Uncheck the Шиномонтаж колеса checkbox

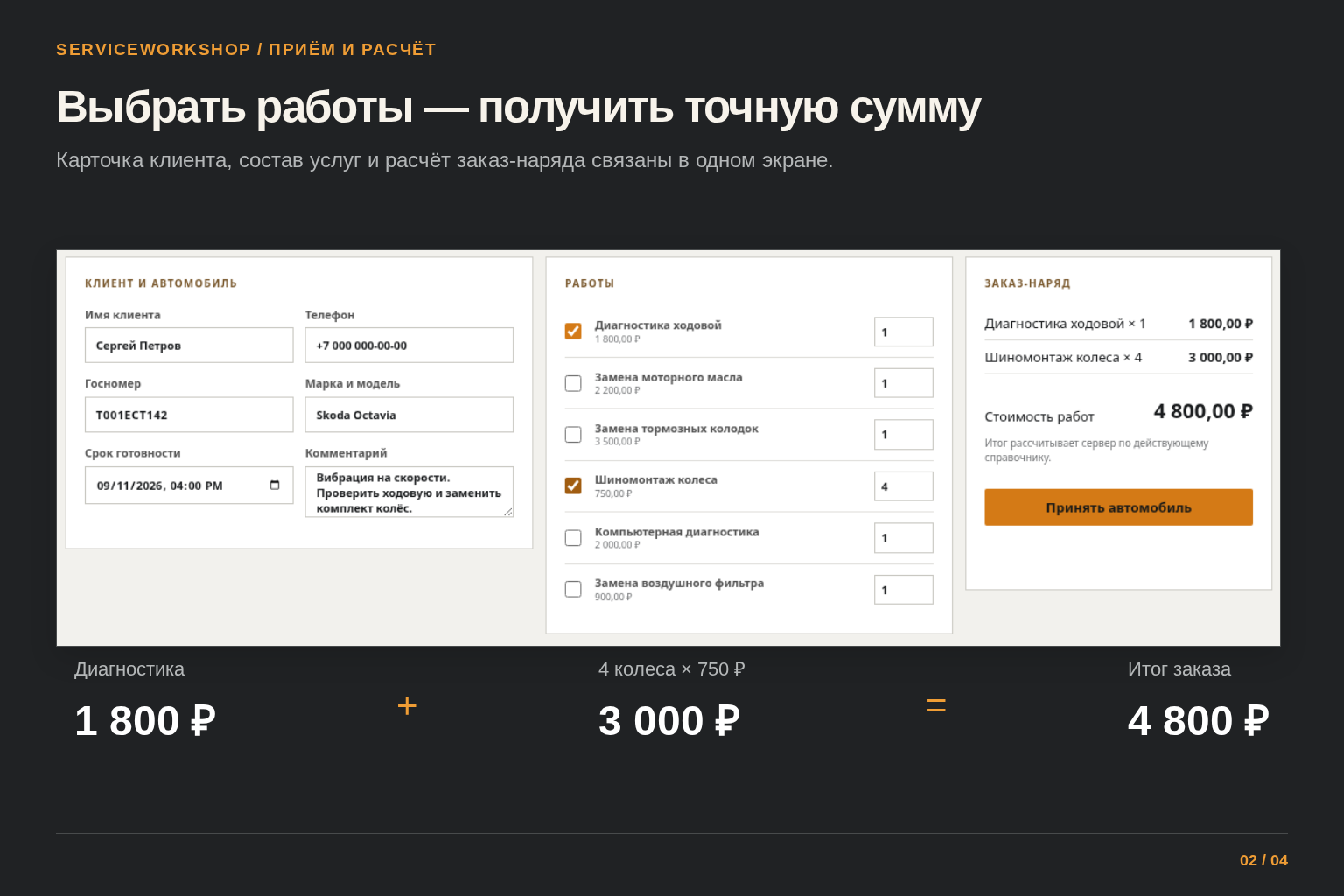pos(573,486)
